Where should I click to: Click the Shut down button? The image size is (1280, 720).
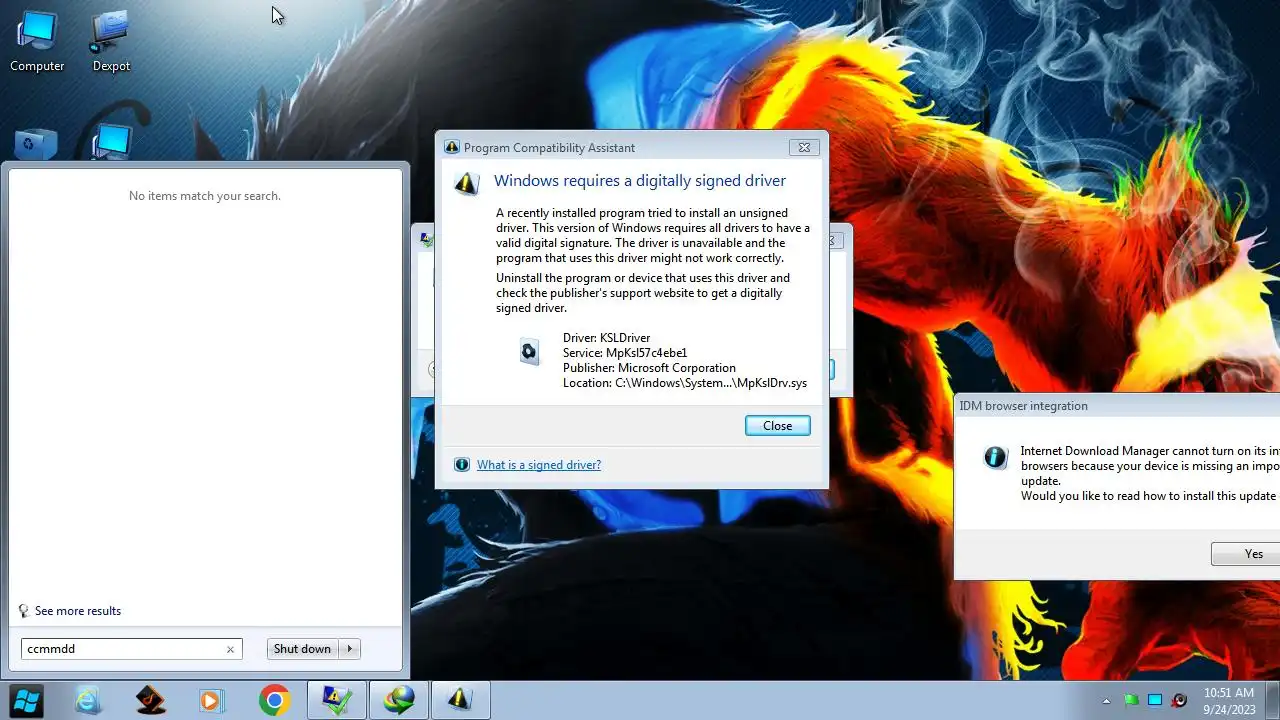[x=302, y=649]
